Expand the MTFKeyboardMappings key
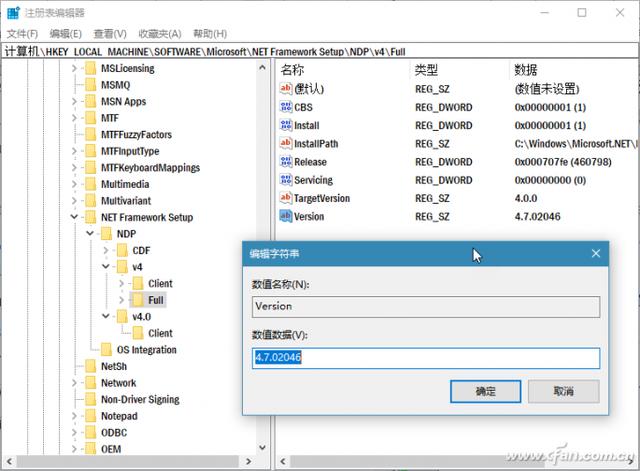 click(74, 168)
